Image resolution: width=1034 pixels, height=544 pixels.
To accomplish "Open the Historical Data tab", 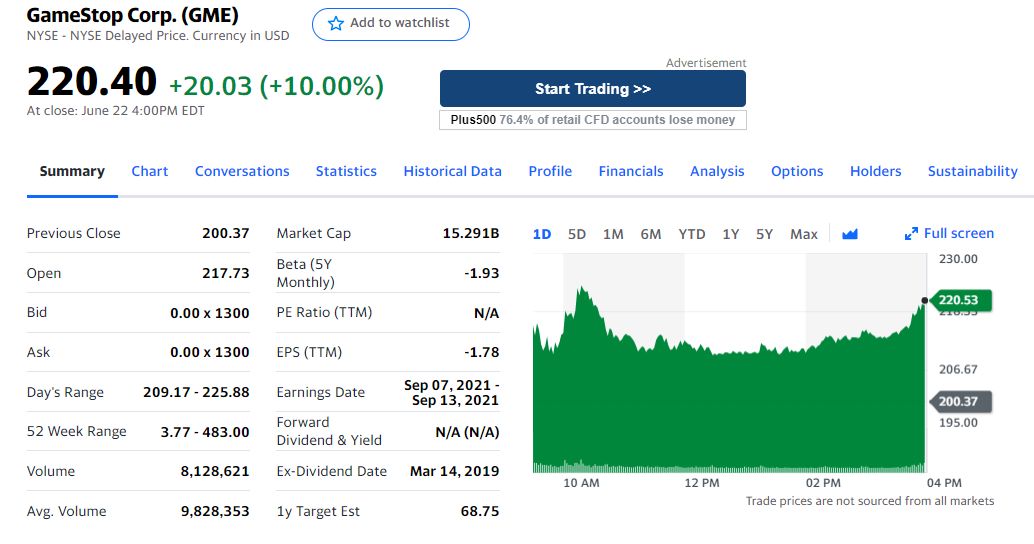I will pyautogui.click(x=452, y=171).
